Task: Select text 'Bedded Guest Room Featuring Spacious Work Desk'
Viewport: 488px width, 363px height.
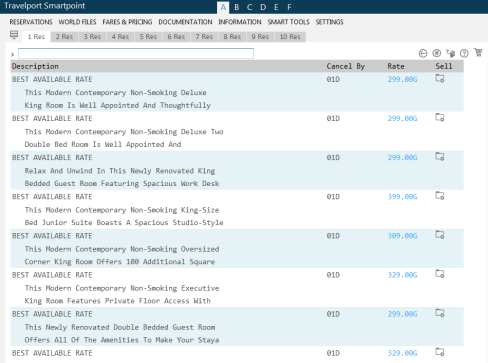Action: (x=122, y=183)
